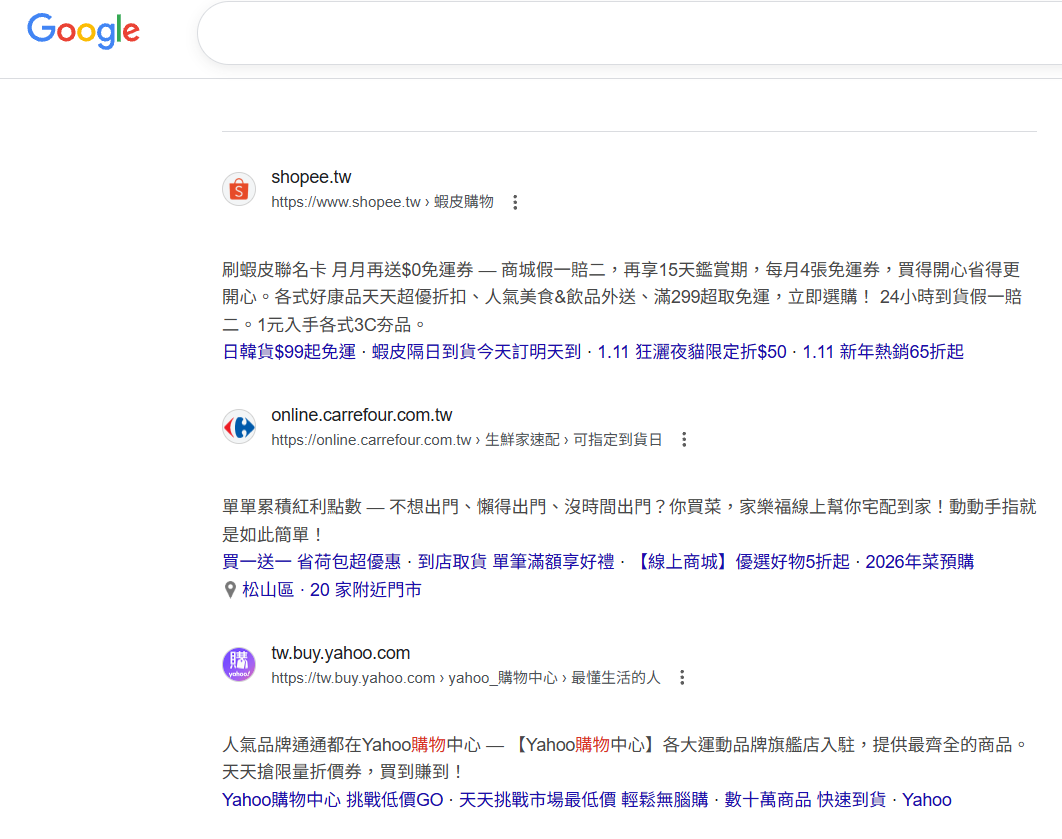Viewport: 1062px width, 839px height.
Task: Open sitelink 天天挑戰市場最低價 輕鬆無腦購
Action: point(584,800)
